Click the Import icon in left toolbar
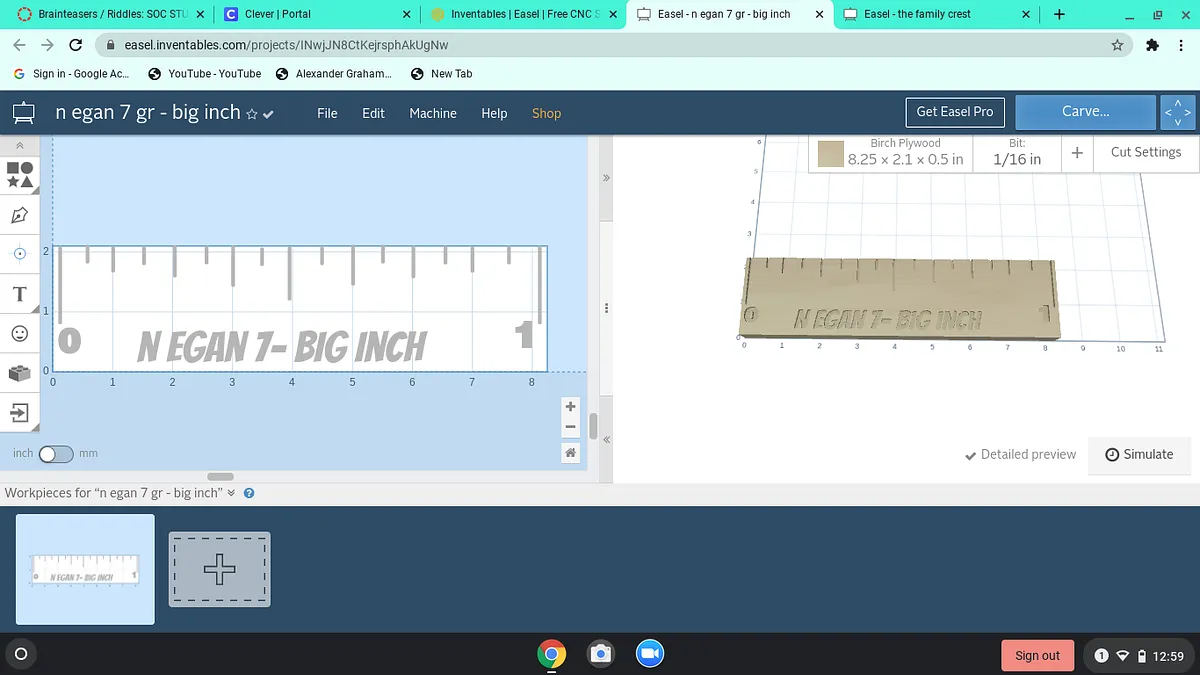This screenshot has width=1200, height=675. (19, 412)
